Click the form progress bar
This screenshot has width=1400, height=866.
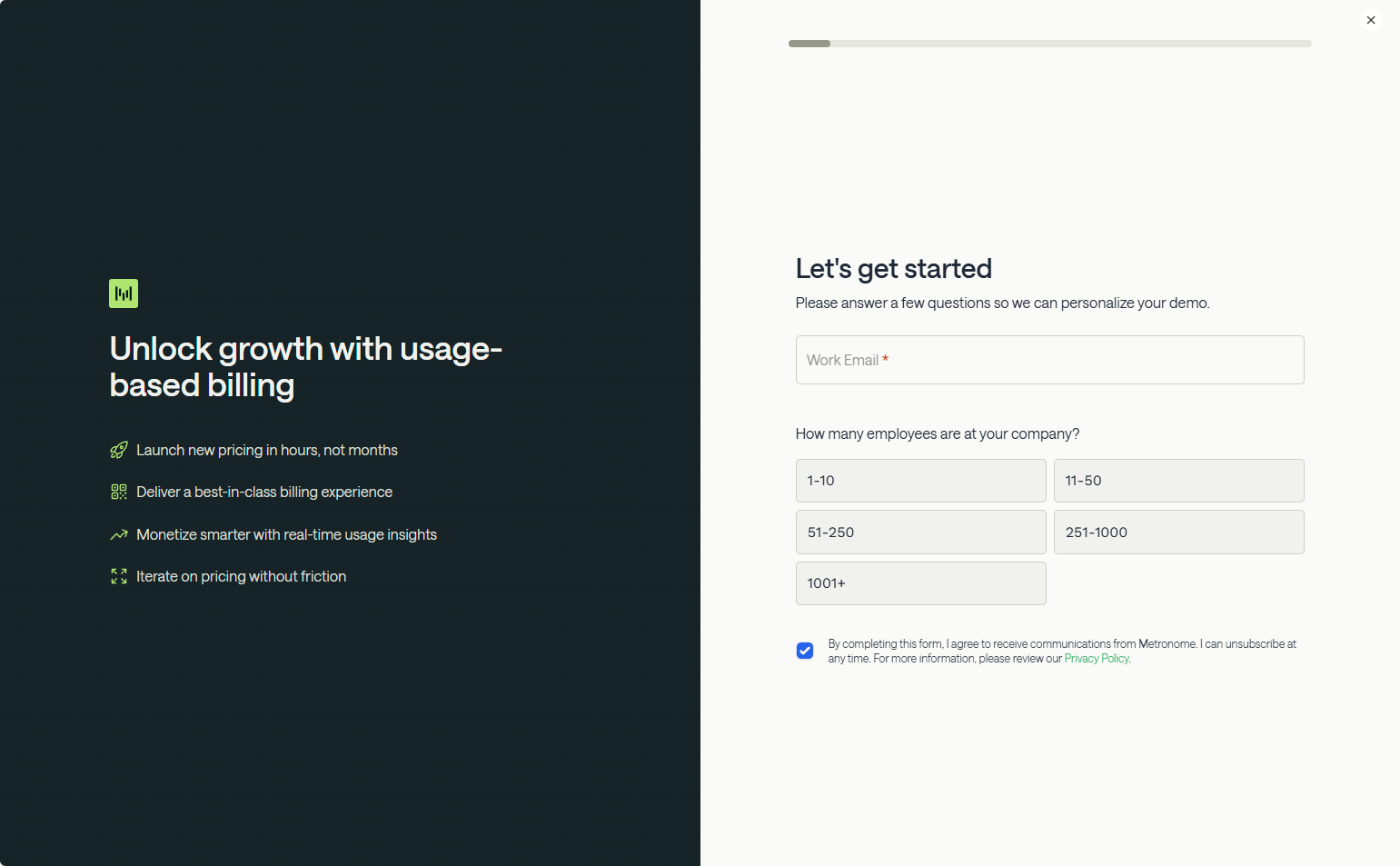1049,44
